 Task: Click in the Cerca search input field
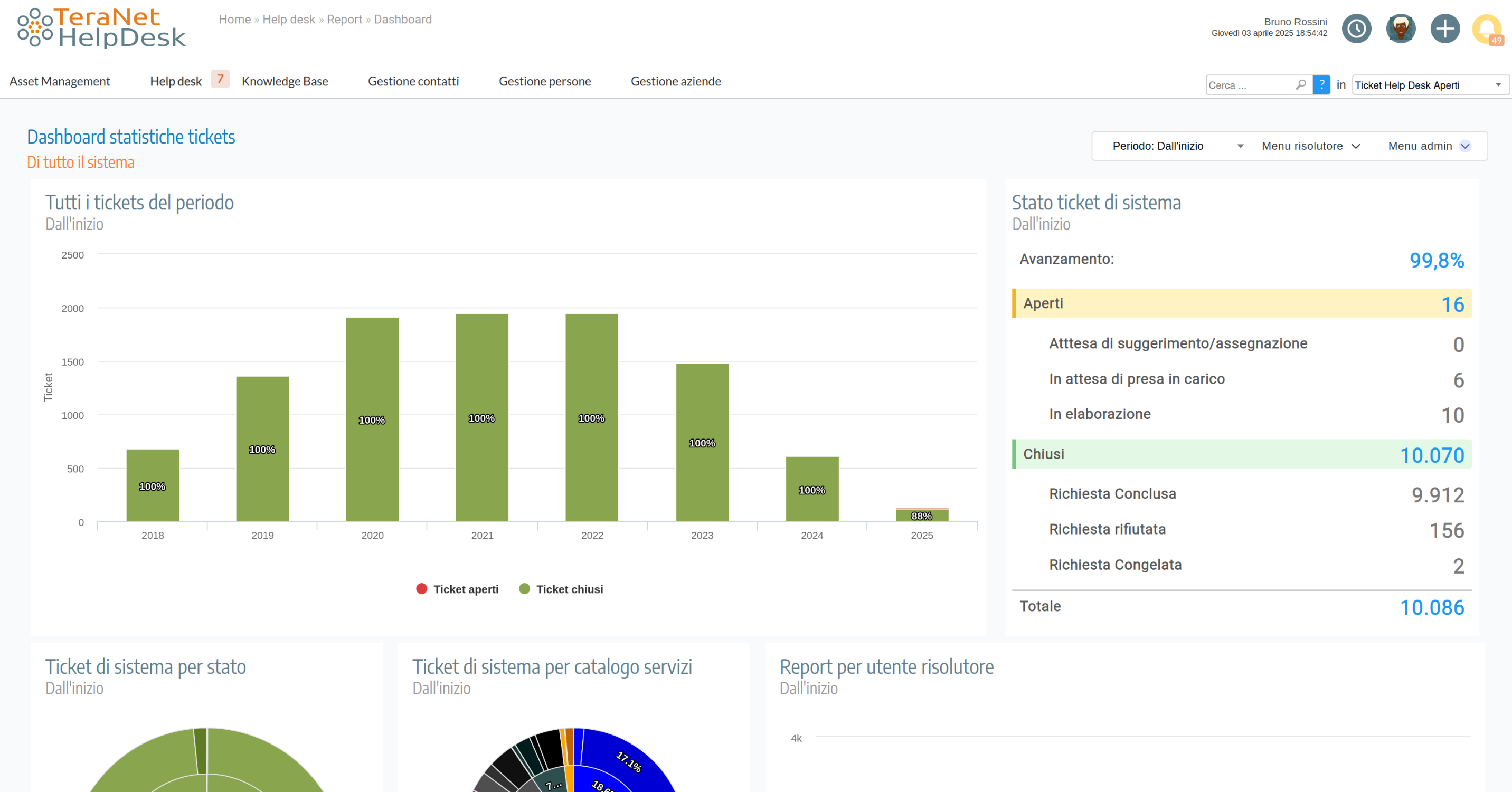click(1249, 85)
